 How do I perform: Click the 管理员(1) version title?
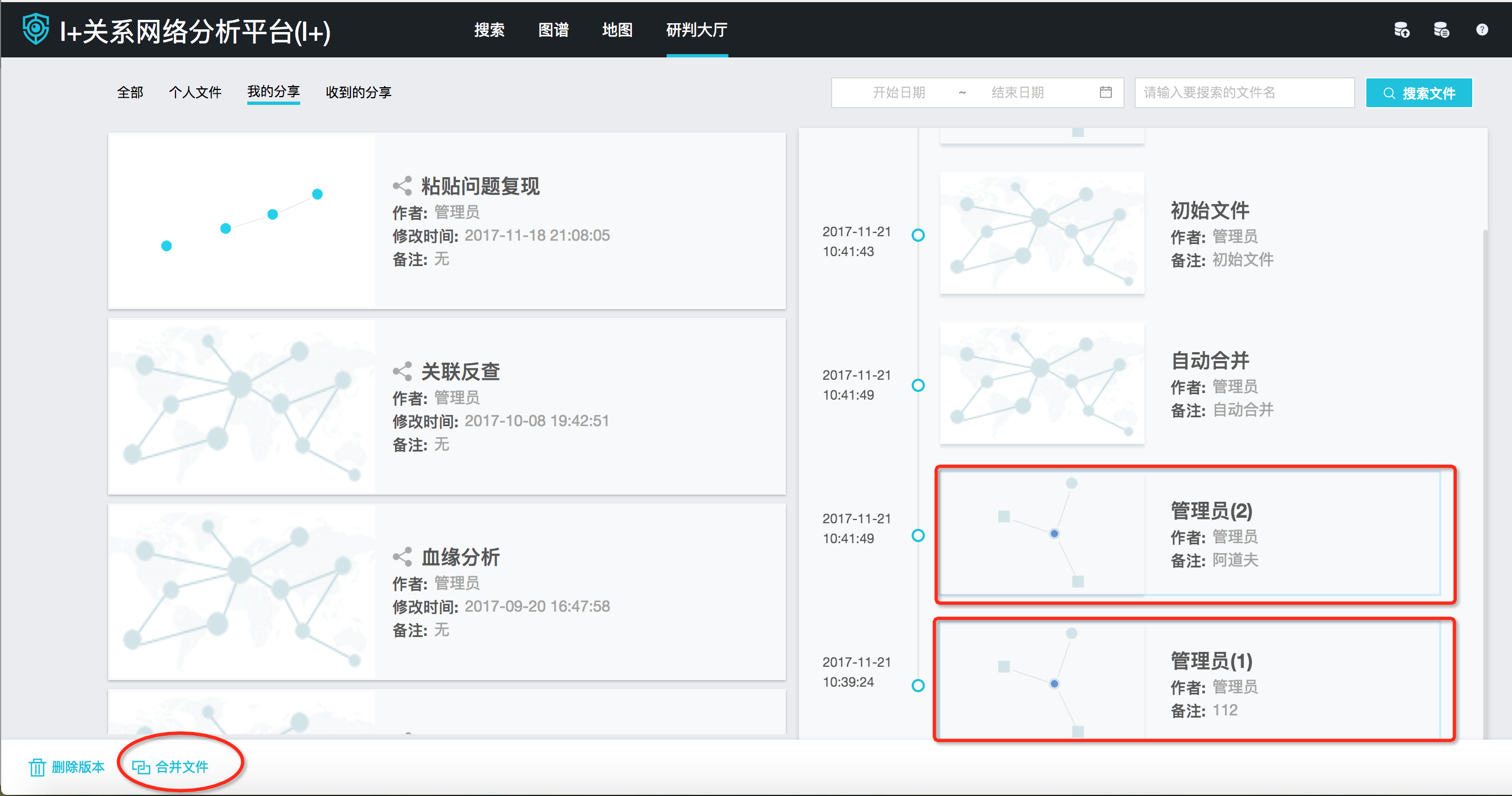click(x=1211, y=661)
